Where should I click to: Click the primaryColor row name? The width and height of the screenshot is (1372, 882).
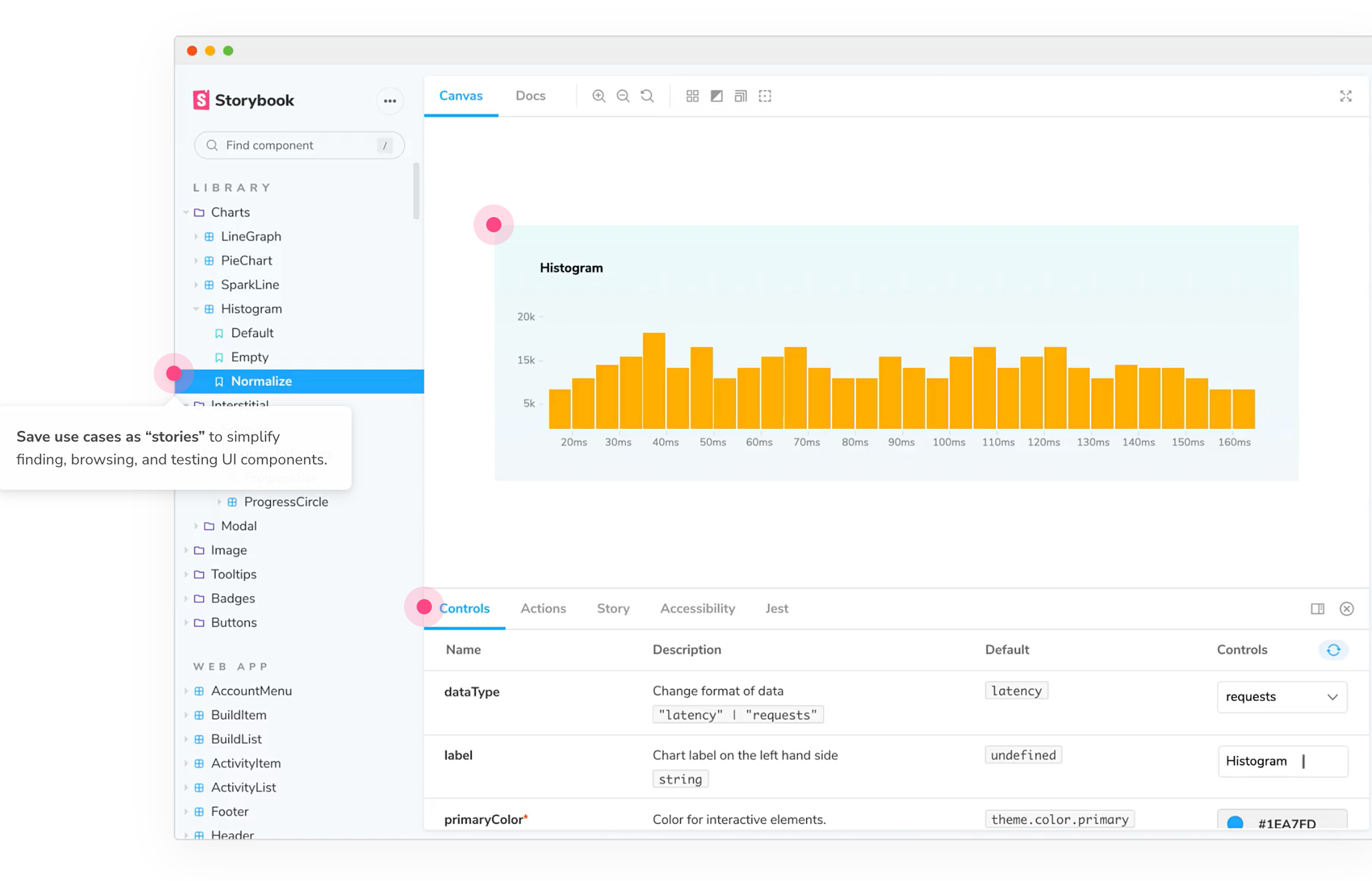click(x=486, y=820)
